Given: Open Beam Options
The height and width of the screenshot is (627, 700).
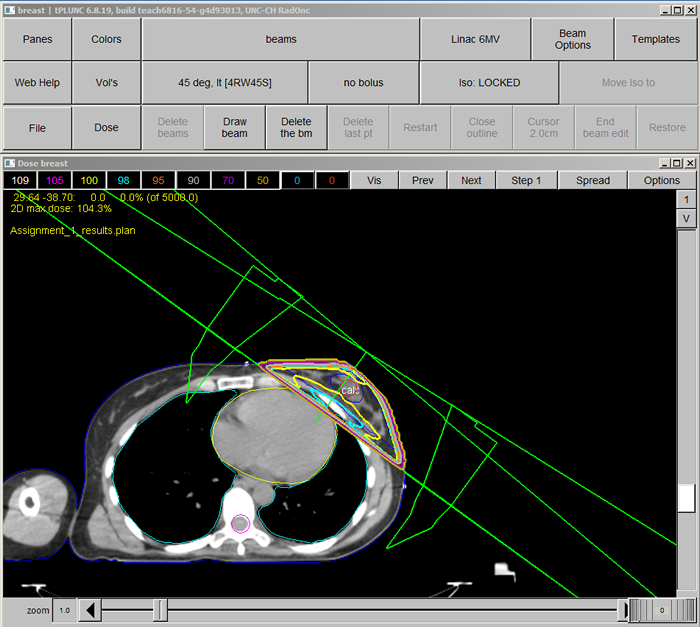Looking at the screenshot, I should coord(573,39).
